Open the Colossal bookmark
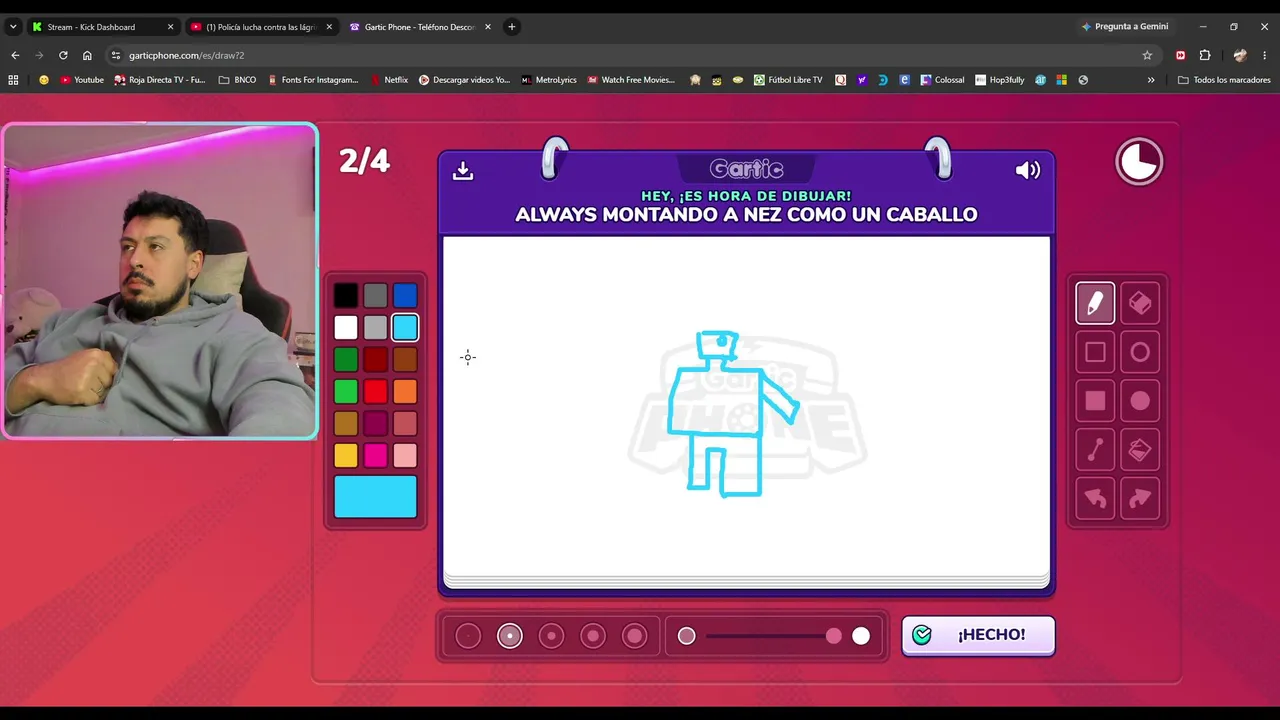The width and height of the screenshot is (1280, 720). coord(943,80)
